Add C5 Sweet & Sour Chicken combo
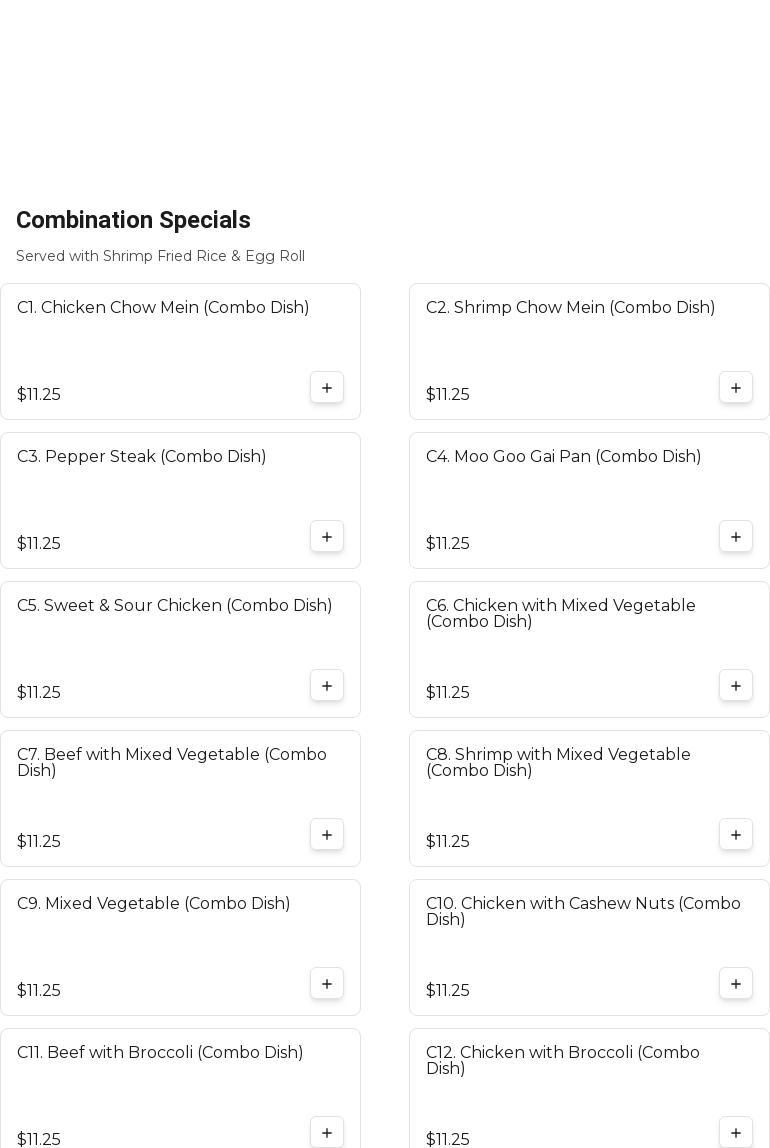The image size is (770, 1148). pyautogui.click(x=327, y=686)
